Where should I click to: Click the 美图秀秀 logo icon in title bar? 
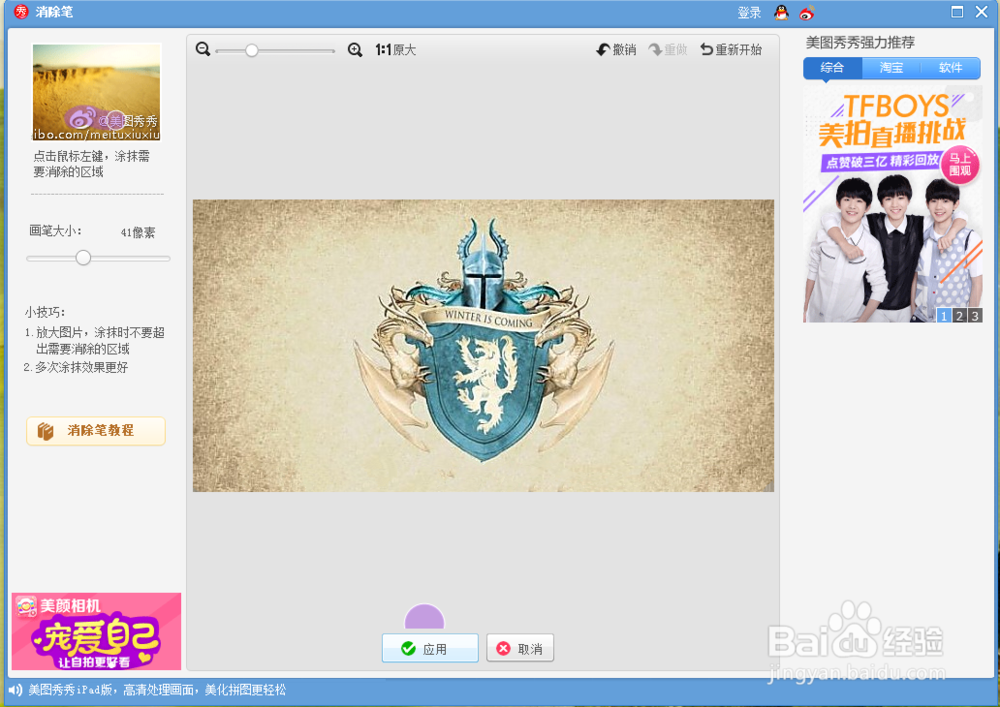(x=20, y=11)
